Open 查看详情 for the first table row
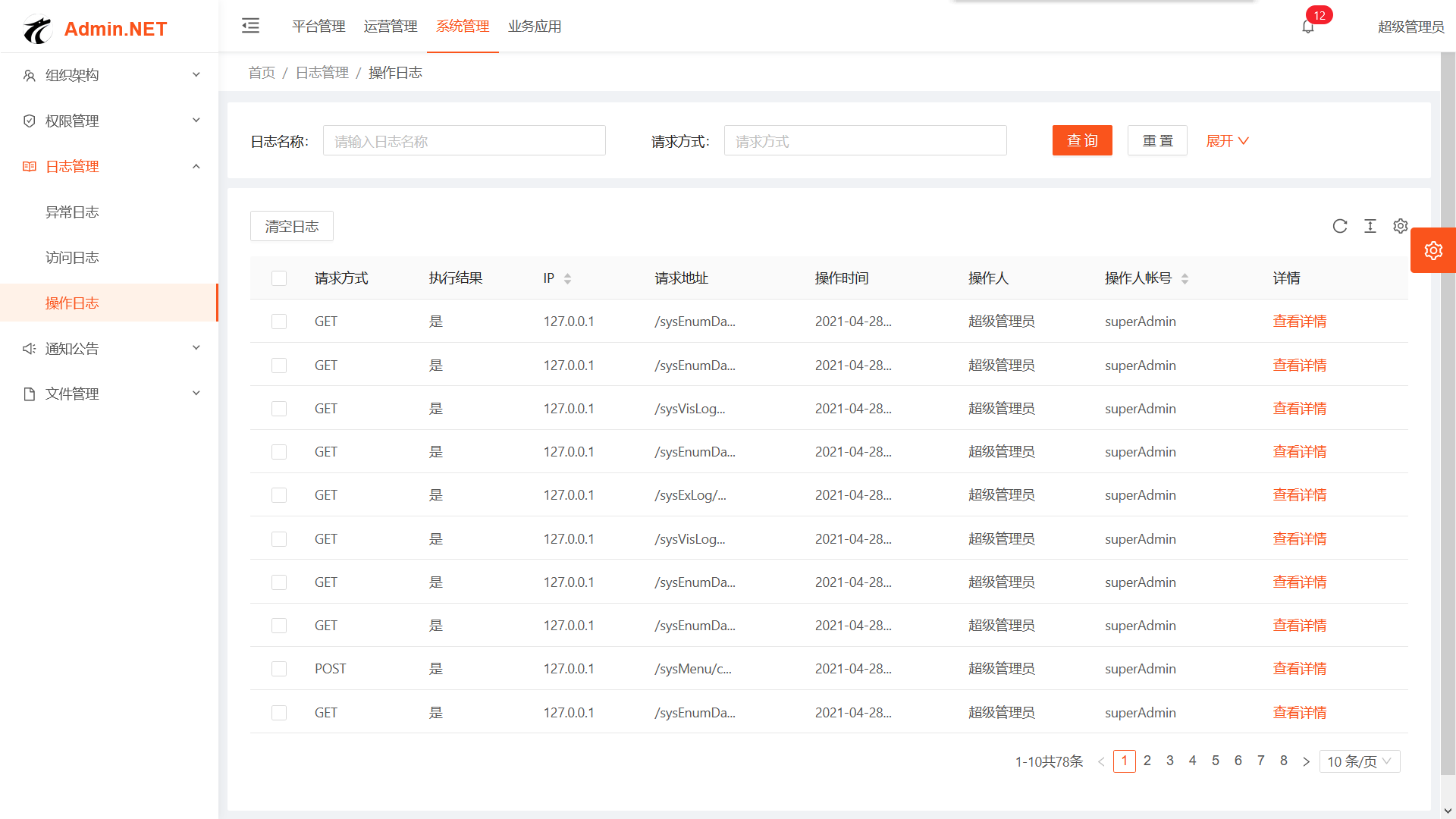The image size is (1456, 819). [1300, 322]
